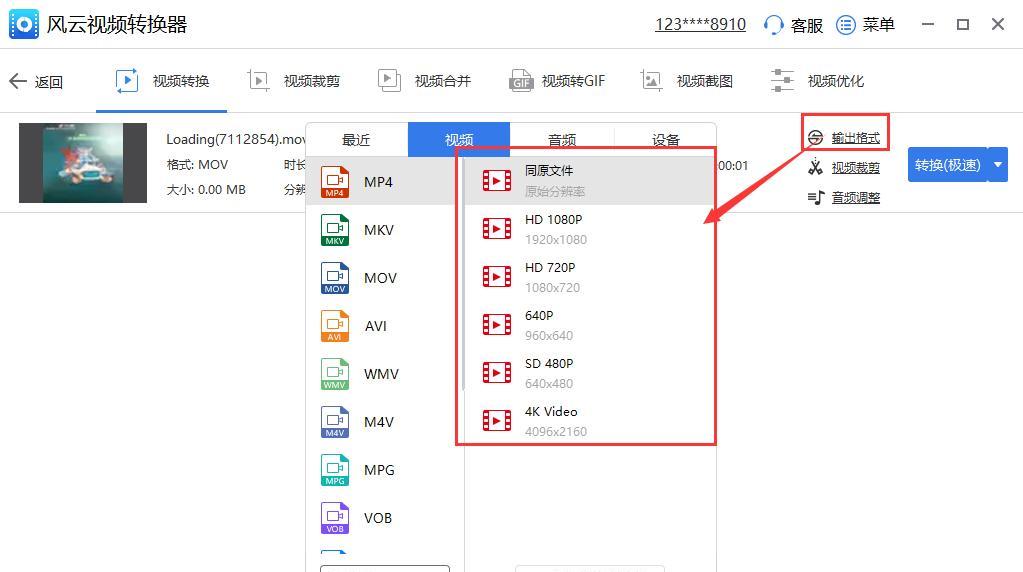Viewport: 1023px width, 572px height.
Task: Click the Loading video thumbnail
Action: (83, 163)
